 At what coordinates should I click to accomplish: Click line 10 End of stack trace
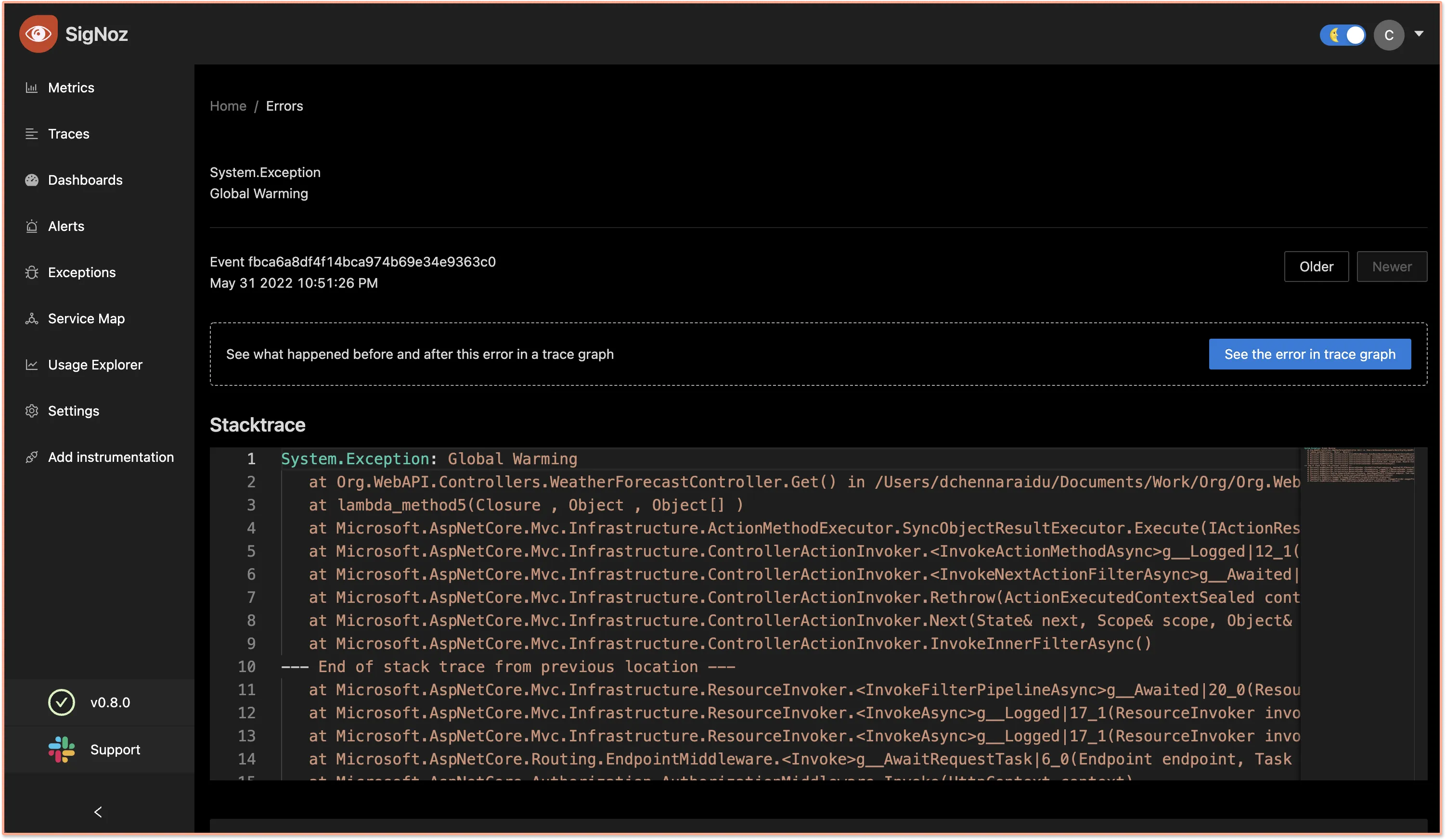pos(508,666)
